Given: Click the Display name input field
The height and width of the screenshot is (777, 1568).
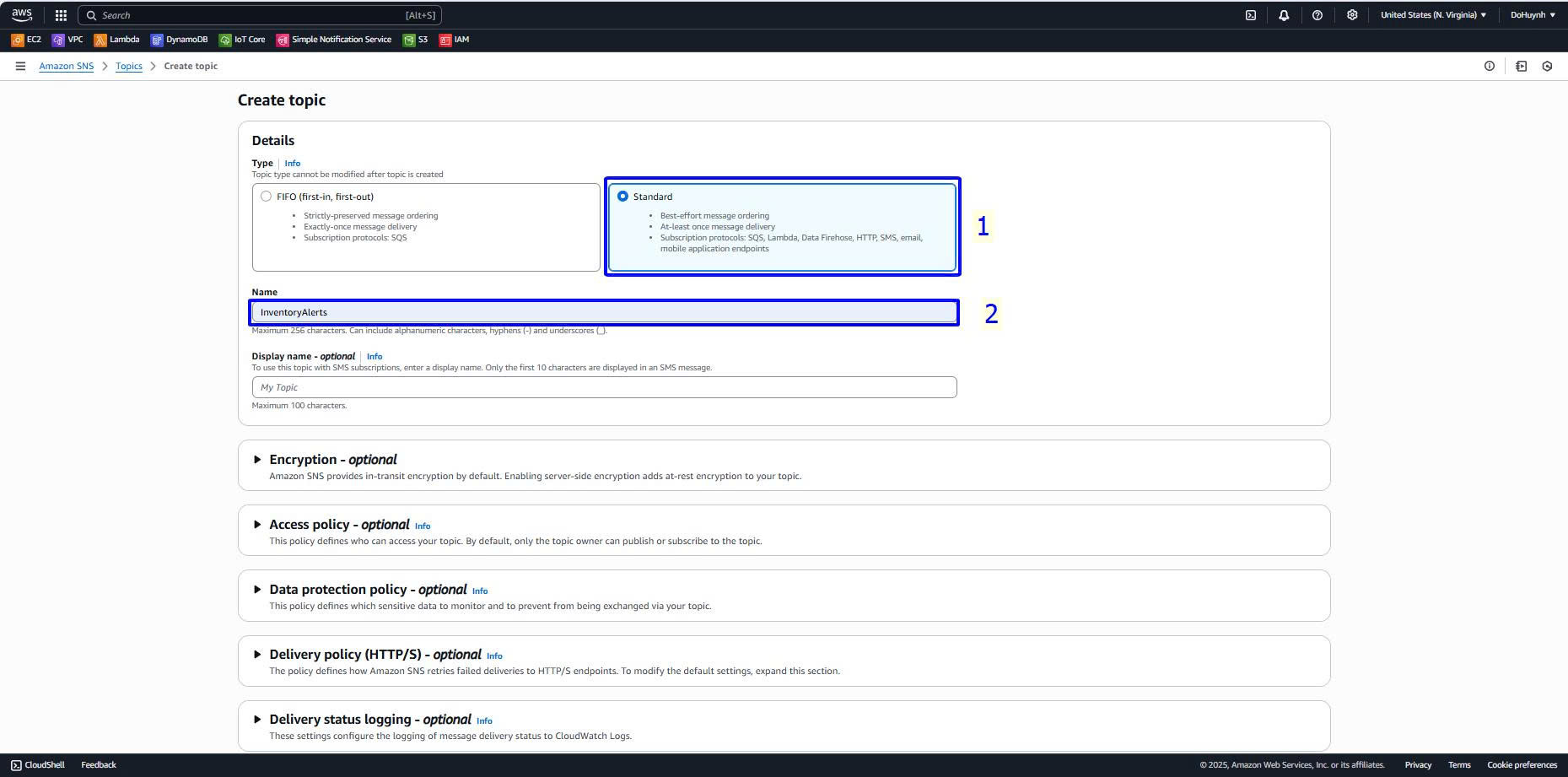Looking at the screenshot, I should tap(604, 387).
